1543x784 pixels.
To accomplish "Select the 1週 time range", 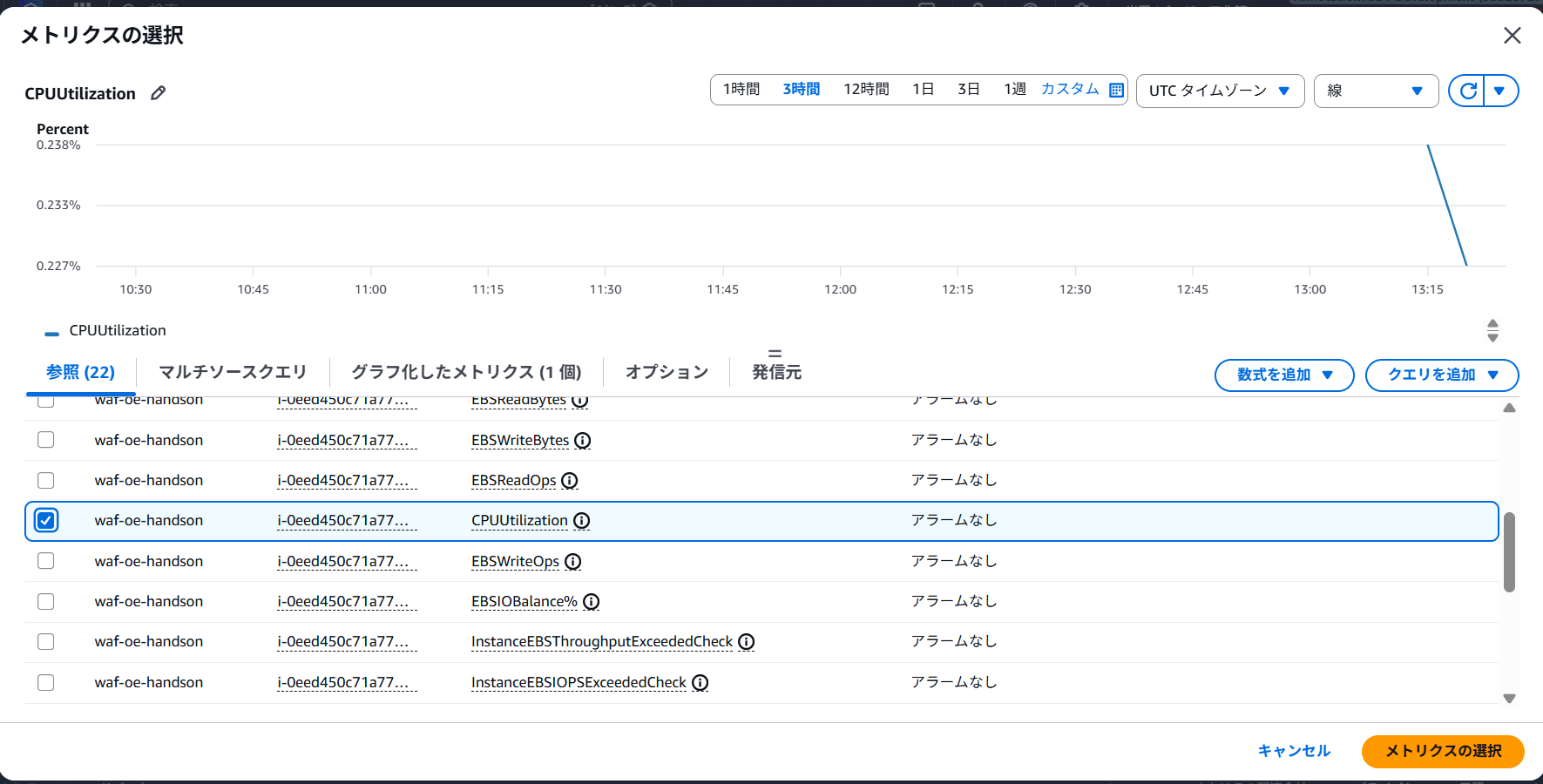I will (1015, 89).
